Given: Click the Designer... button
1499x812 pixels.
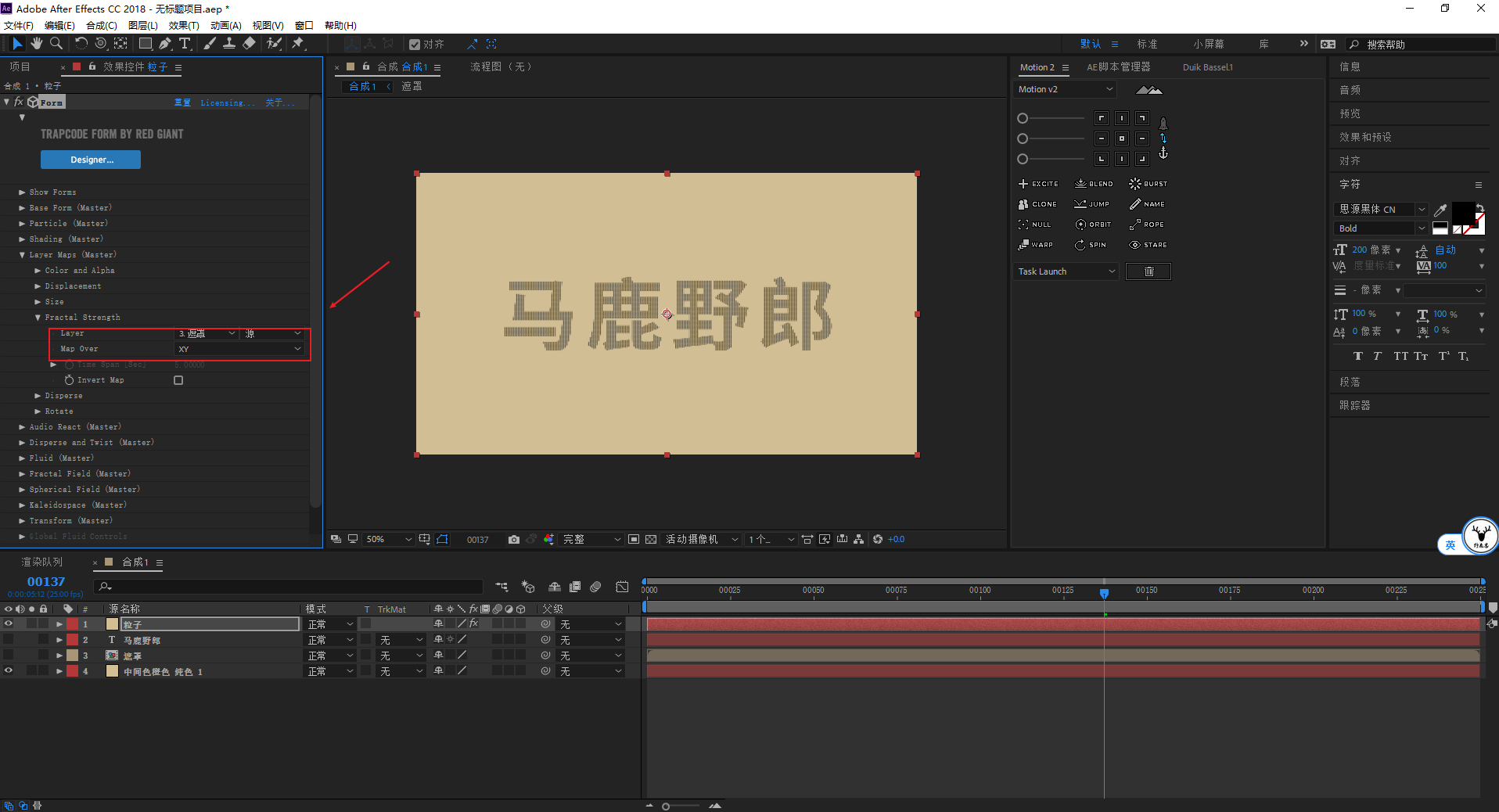Looking at the screenshot, I should (x=91, y=160).
